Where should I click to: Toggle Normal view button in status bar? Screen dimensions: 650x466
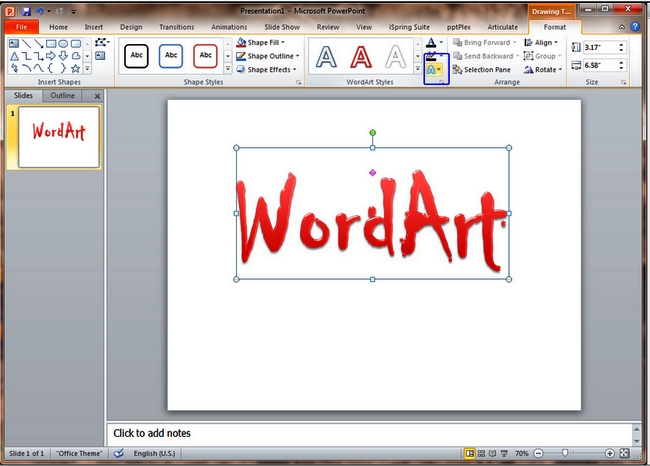pyautogui.click(x=469, y=453)
